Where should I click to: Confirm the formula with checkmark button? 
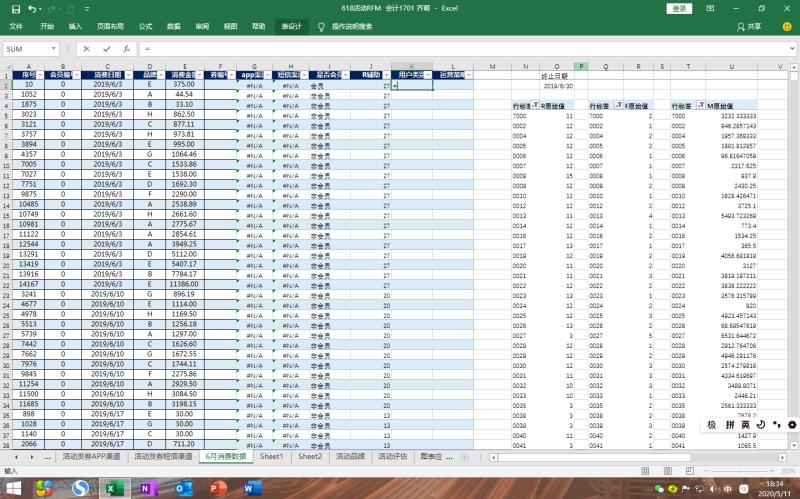(x=107, y=48)
